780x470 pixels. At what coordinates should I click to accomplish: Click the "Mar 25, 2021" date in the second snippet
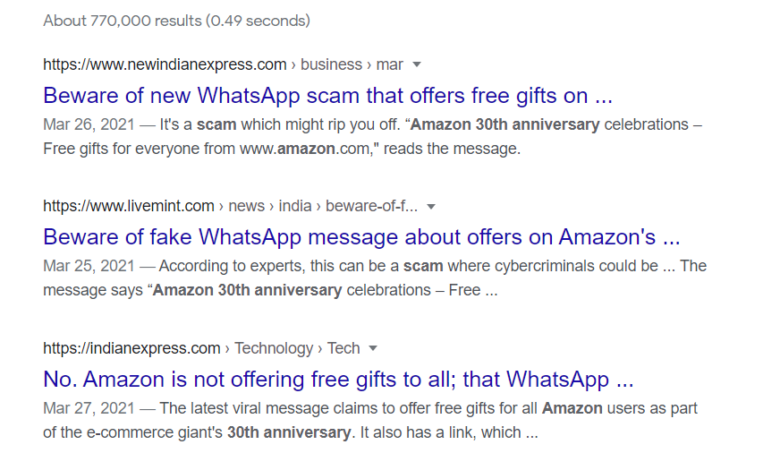[85, 267]
